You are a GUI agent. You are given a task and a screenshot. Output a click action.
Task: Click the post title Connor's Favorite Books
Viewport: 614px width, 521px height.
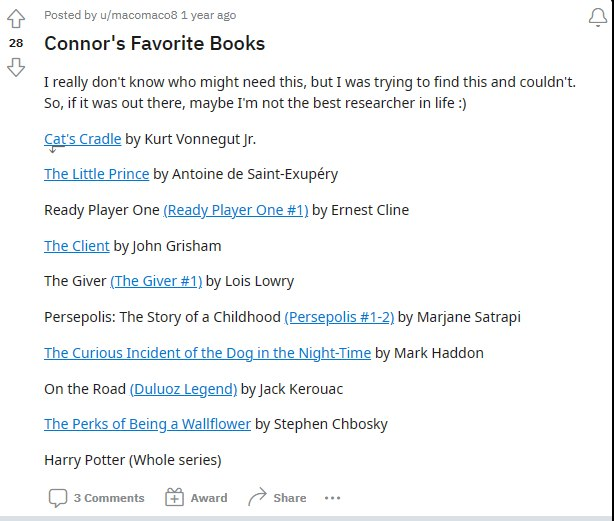click(154, 44)
